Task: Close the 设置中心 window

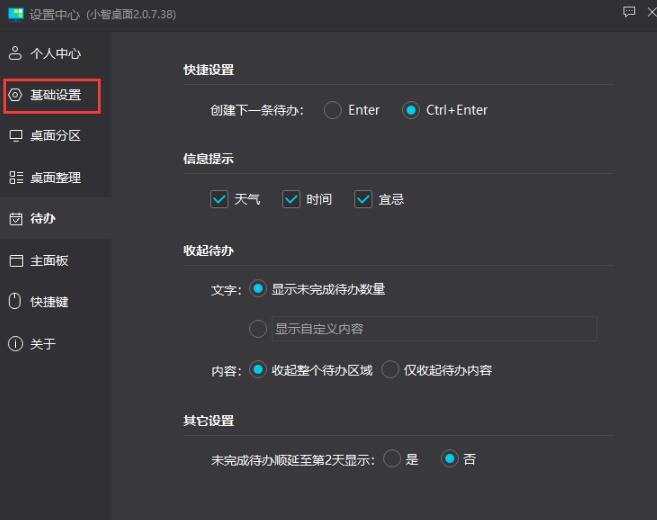Action: pos(652,12)
